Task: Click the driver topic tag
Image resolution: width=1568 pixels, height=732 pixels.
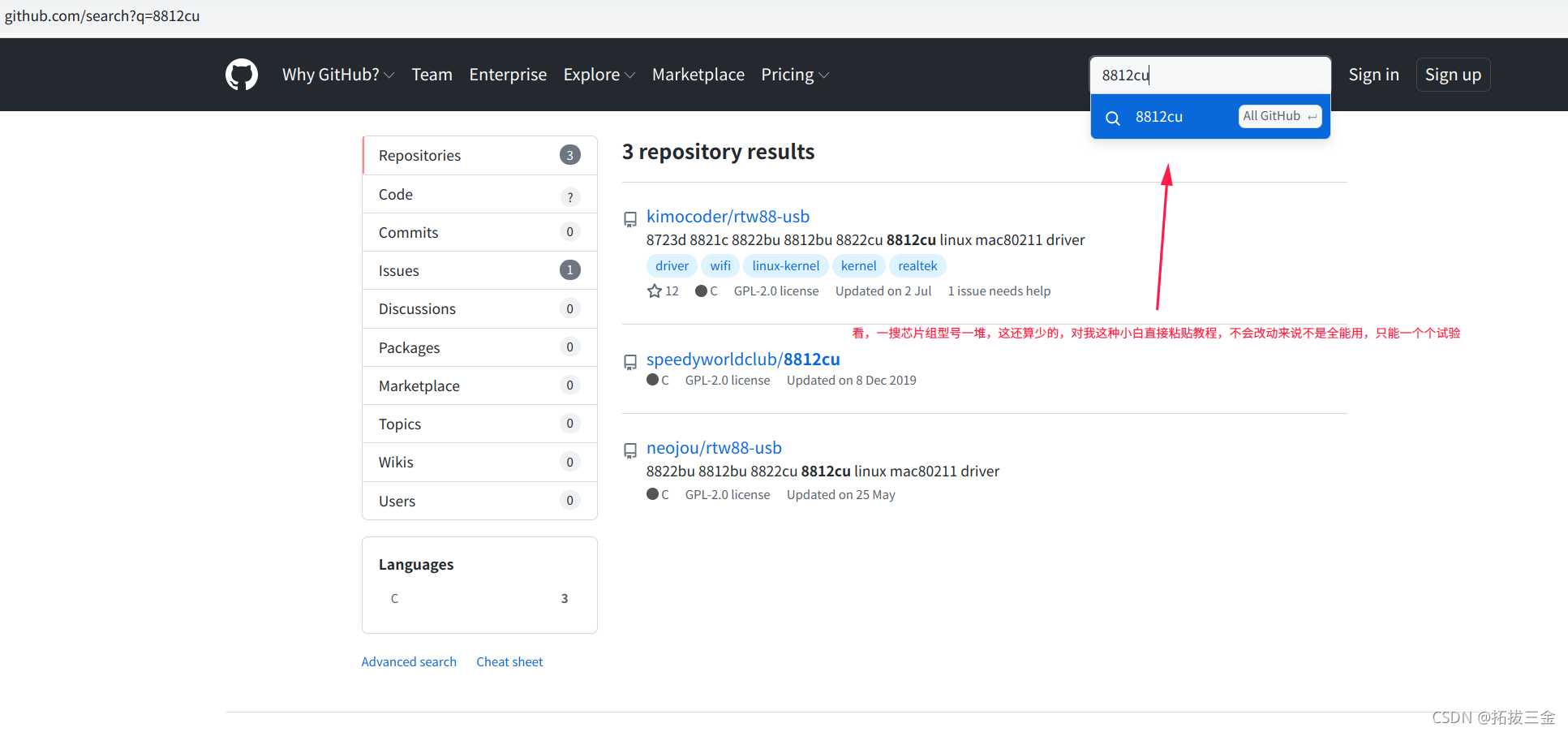Action: click(672, 265)
